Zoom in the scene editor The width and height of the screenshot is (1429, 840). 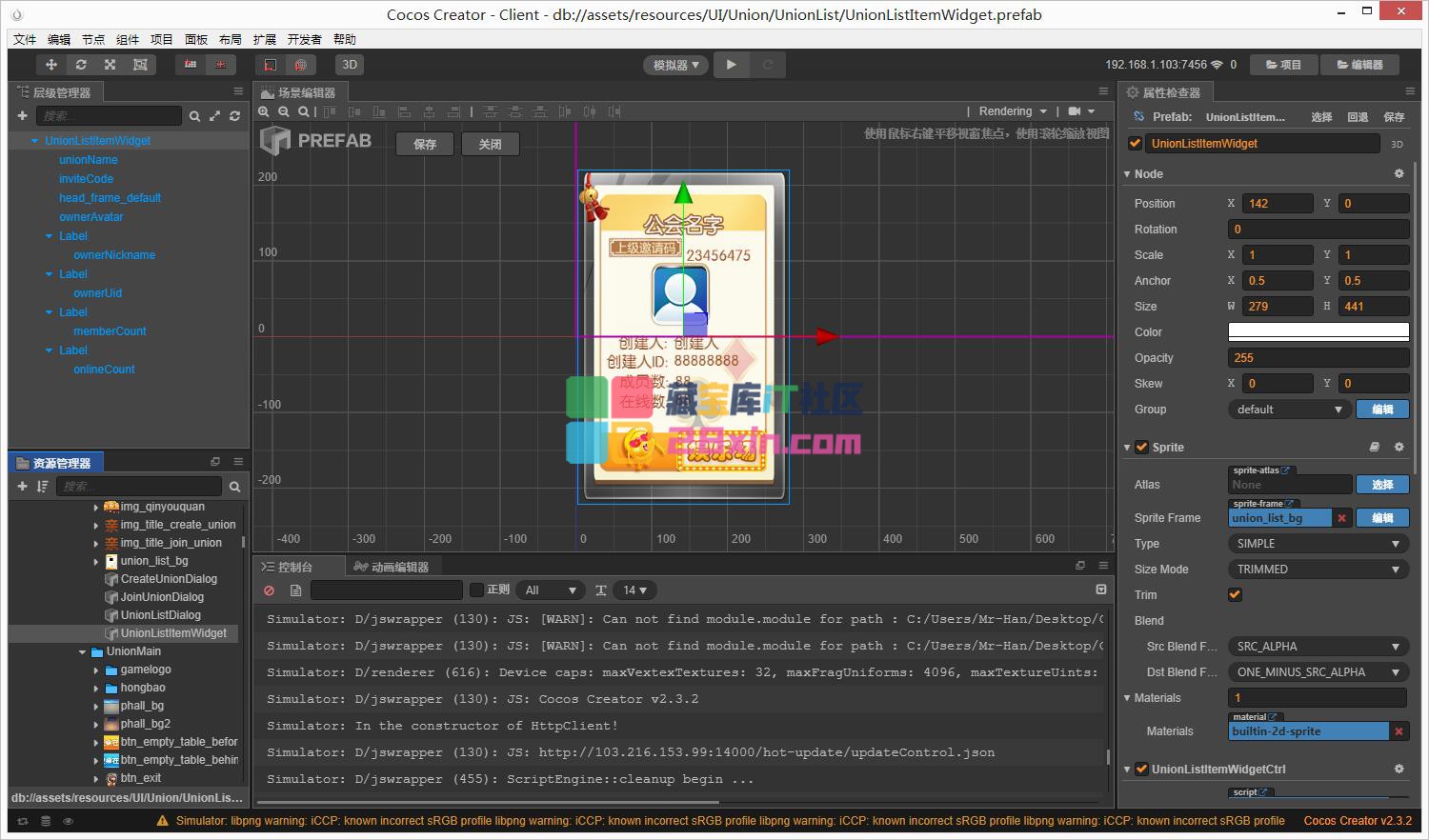coord(264,111)
